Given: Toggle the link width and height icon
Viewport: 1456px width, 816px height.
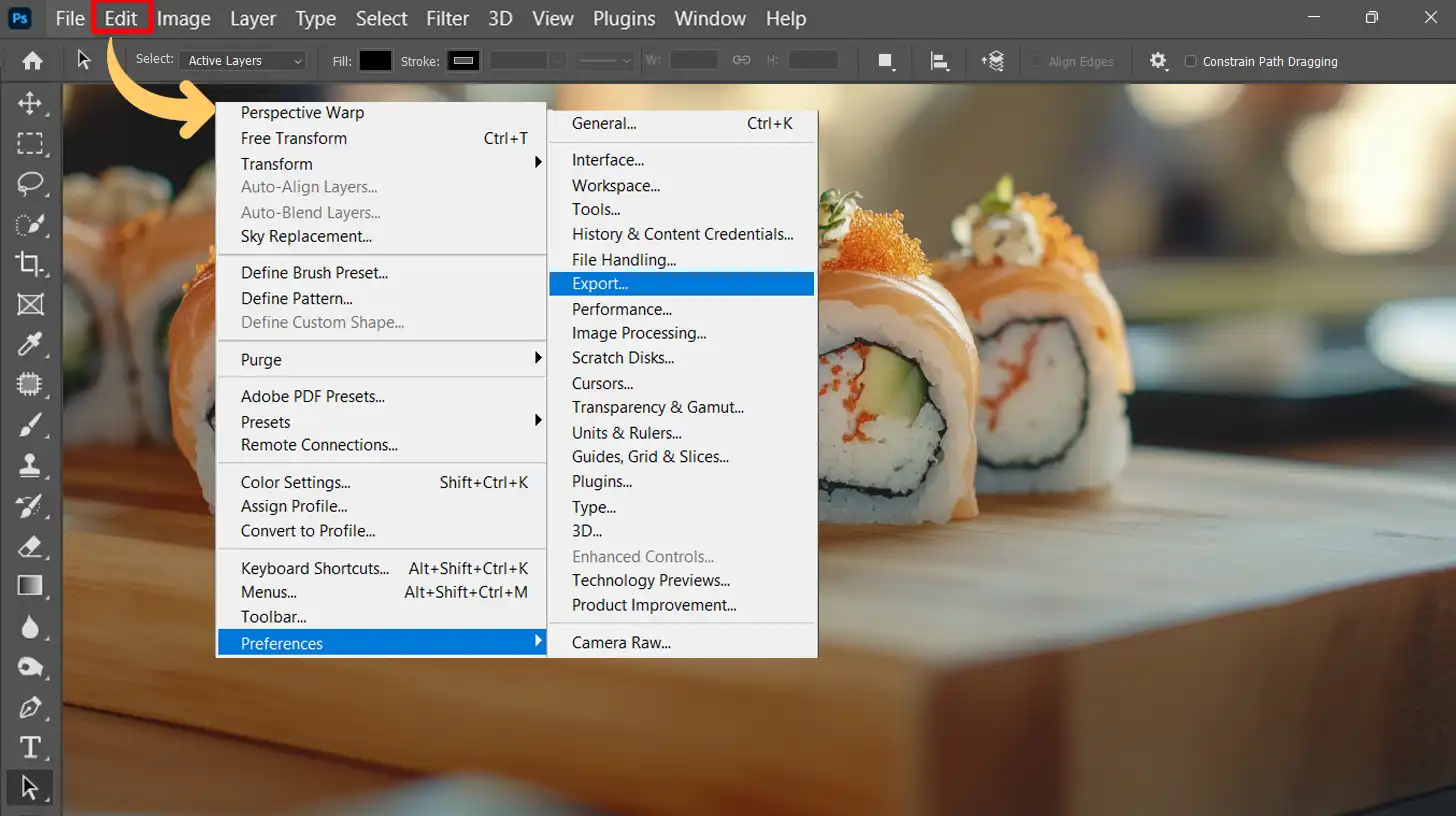Looking at the screenshot, I should [x=741, y=61].
